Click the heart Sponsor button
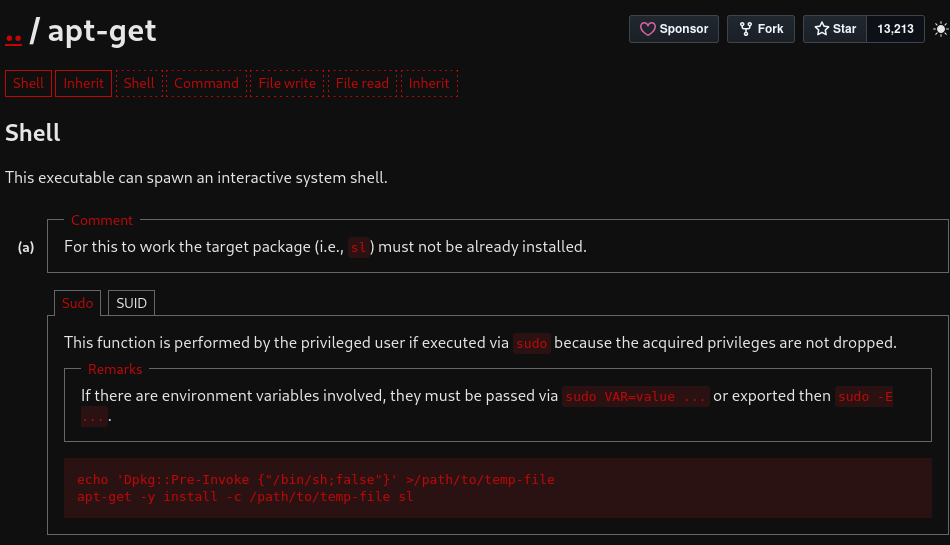This screenshot has height=545, width=950. point(674,29)
